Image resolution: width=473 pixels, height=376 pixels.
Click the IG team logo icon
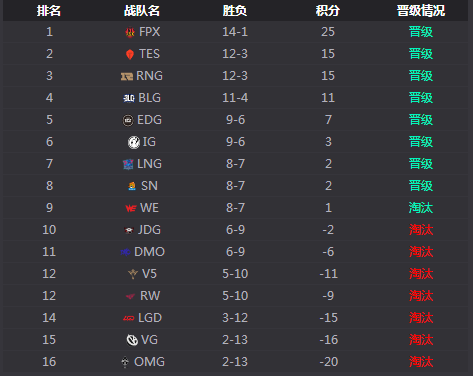click(x=134, y=142)
